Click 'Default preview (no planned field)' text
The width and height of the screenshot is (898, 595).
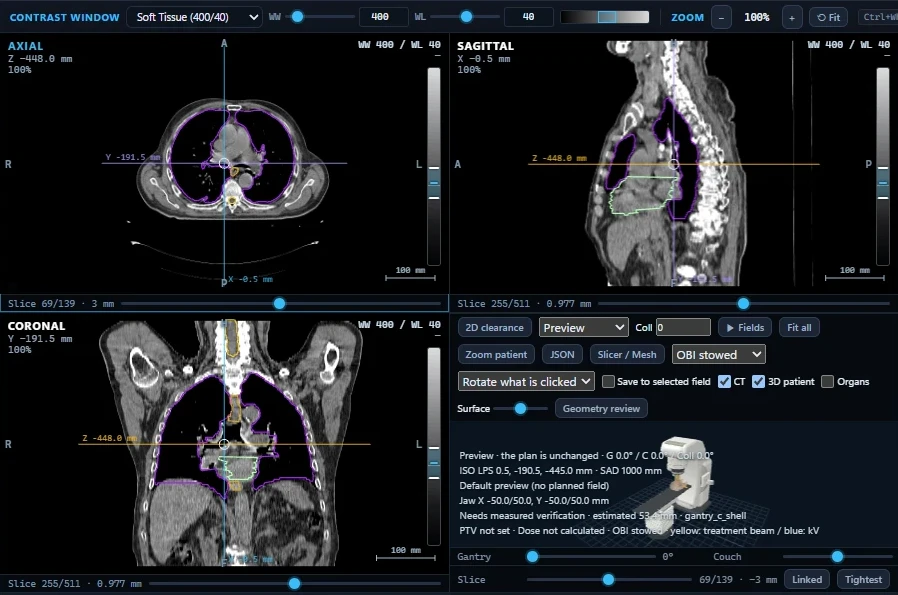point(534,486)
